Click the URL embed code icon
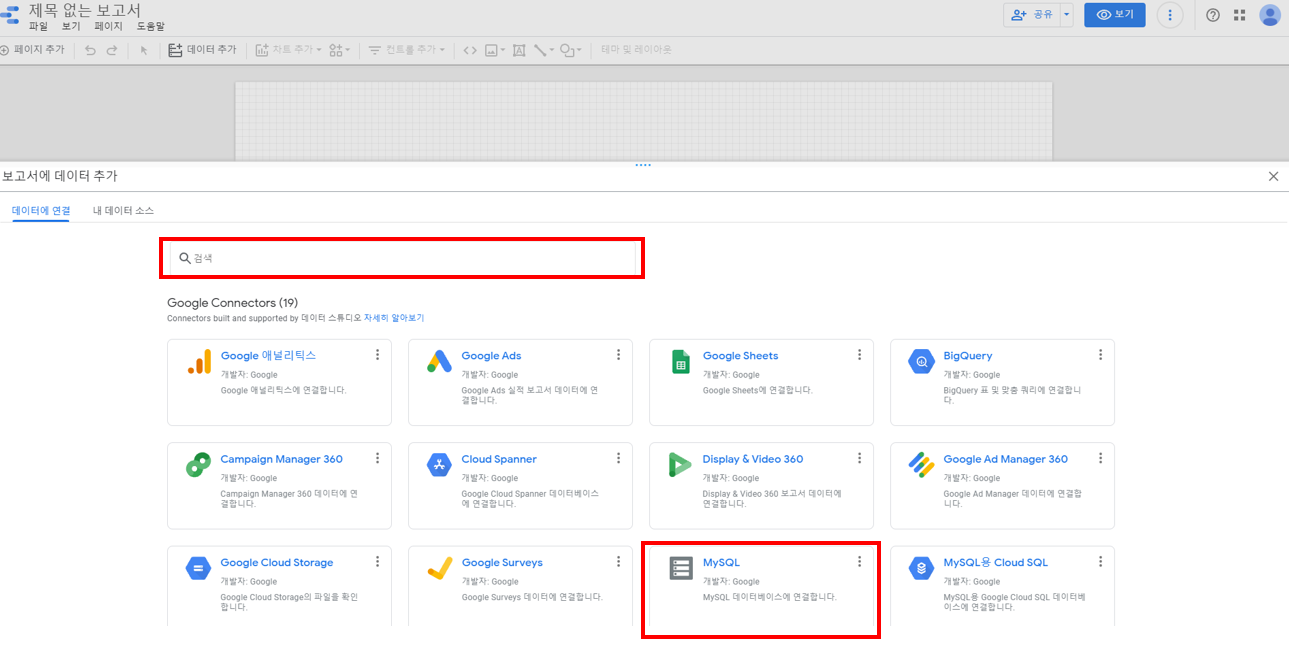This screenshot has height=661, width=1289. coord(470,50)
